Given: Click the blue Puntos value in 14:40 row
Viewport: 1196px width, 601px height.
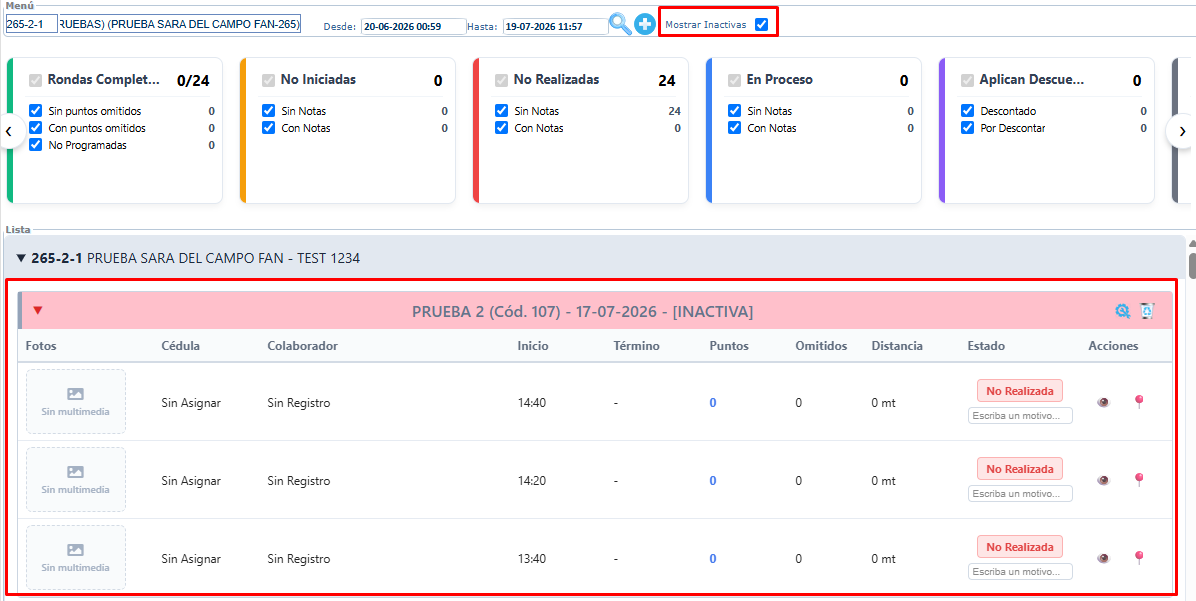Looking at the screenshot, I should pos(712,403).
